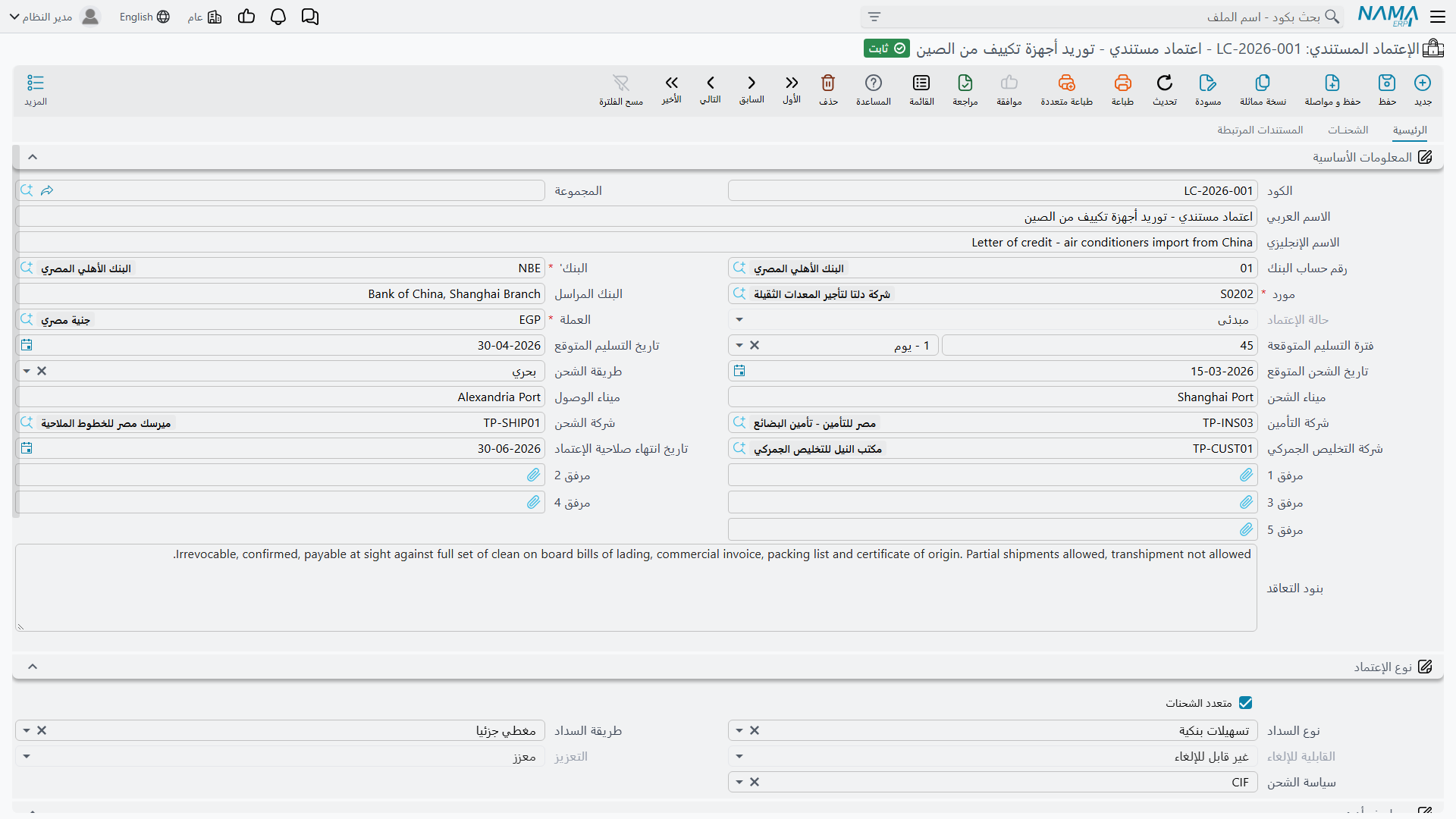Click paperclip attach icon for مرفق 1
Screen dimensions: 1456x819
1247,475
